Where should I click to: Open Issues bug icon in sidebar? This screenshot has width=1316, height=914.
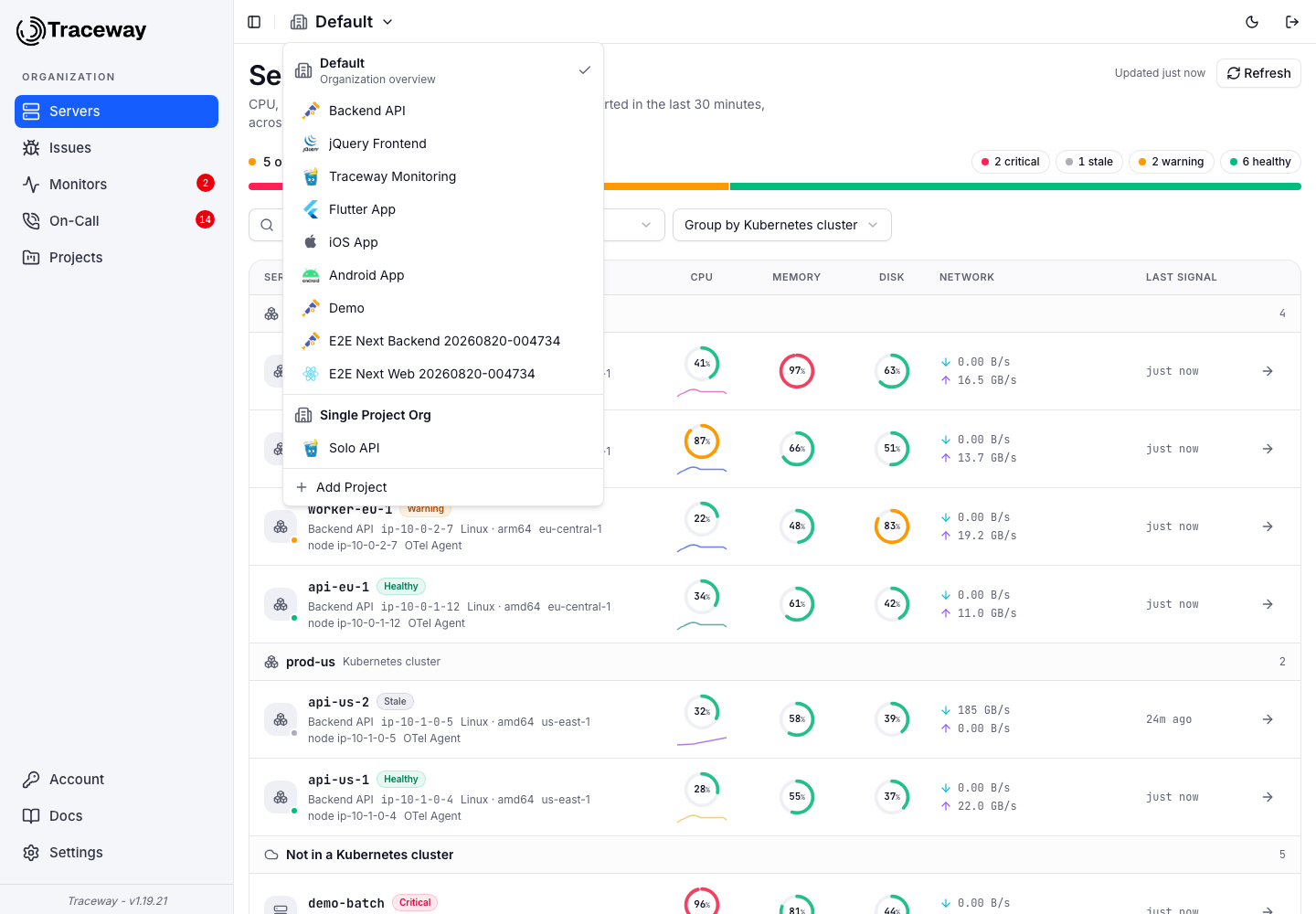(x=31, y=148)
